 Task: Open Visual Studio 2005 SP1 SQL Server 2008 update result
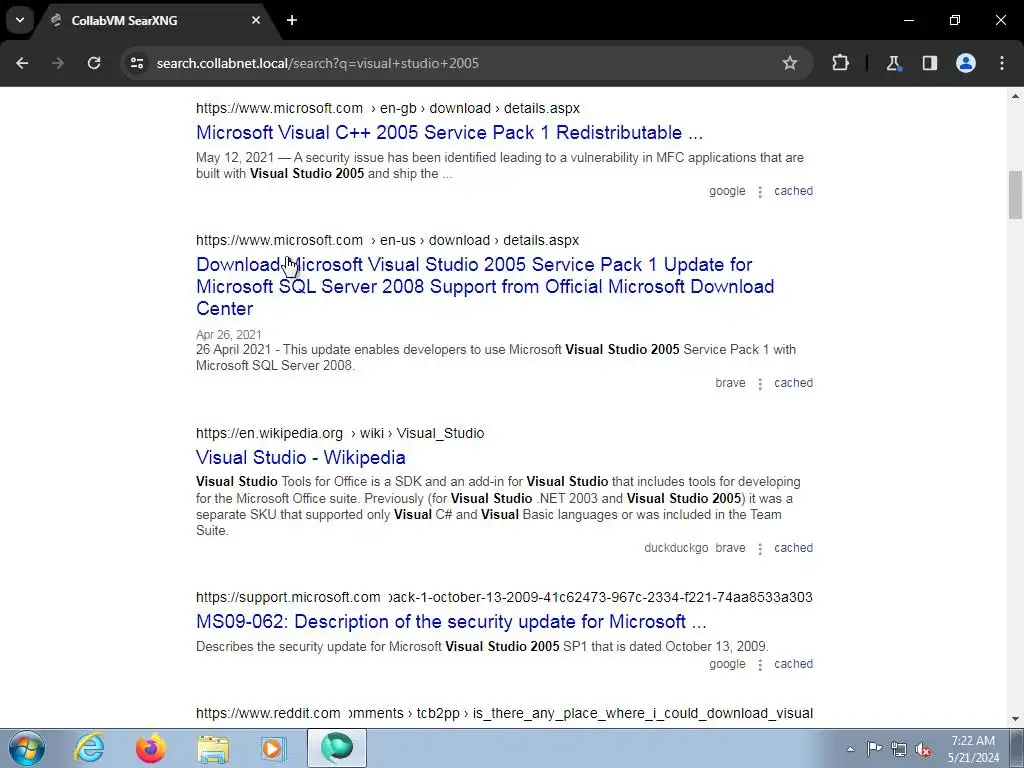pyautogui.click(x=485, y=287)
